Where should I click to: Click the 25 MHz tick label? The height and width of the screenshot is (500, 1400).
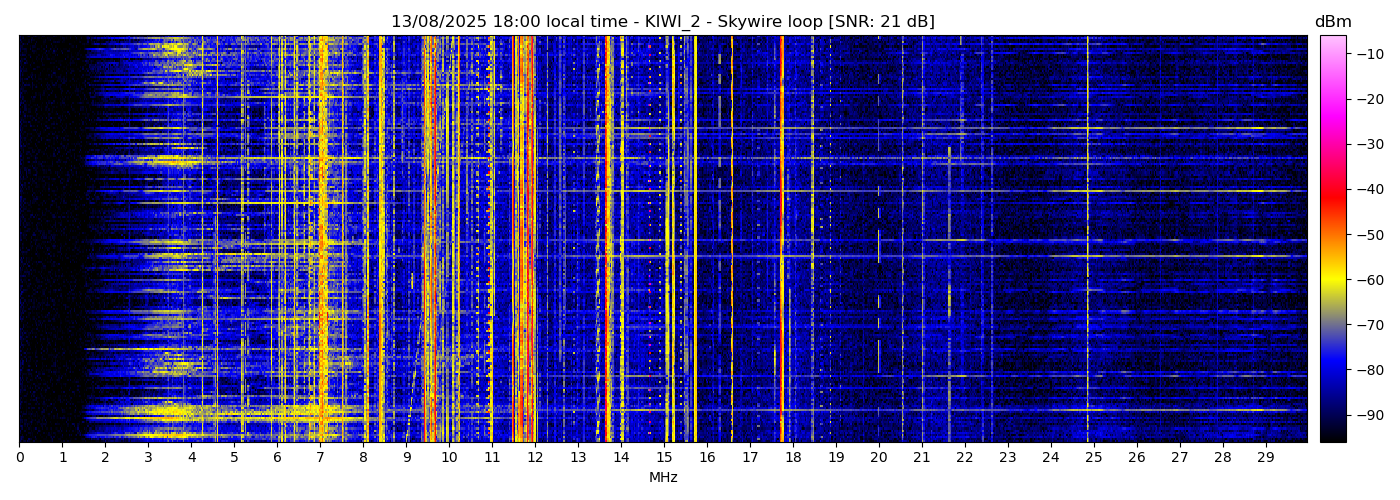tap(1094, 458)
